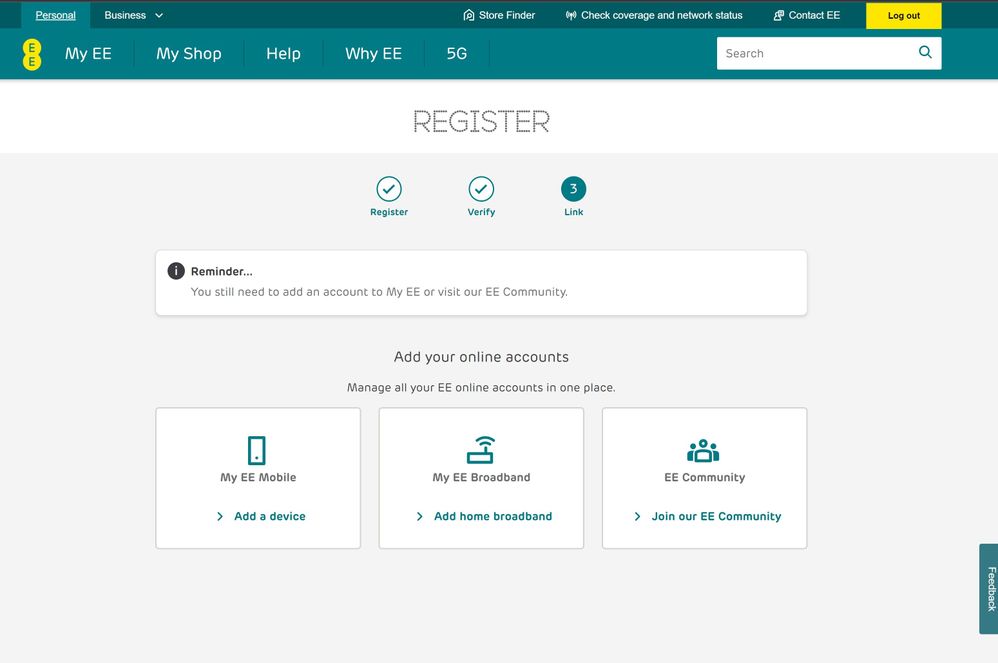Click the My EE Mobile card title
Viewport: 998px width, 663px height.
coord(258,477)
